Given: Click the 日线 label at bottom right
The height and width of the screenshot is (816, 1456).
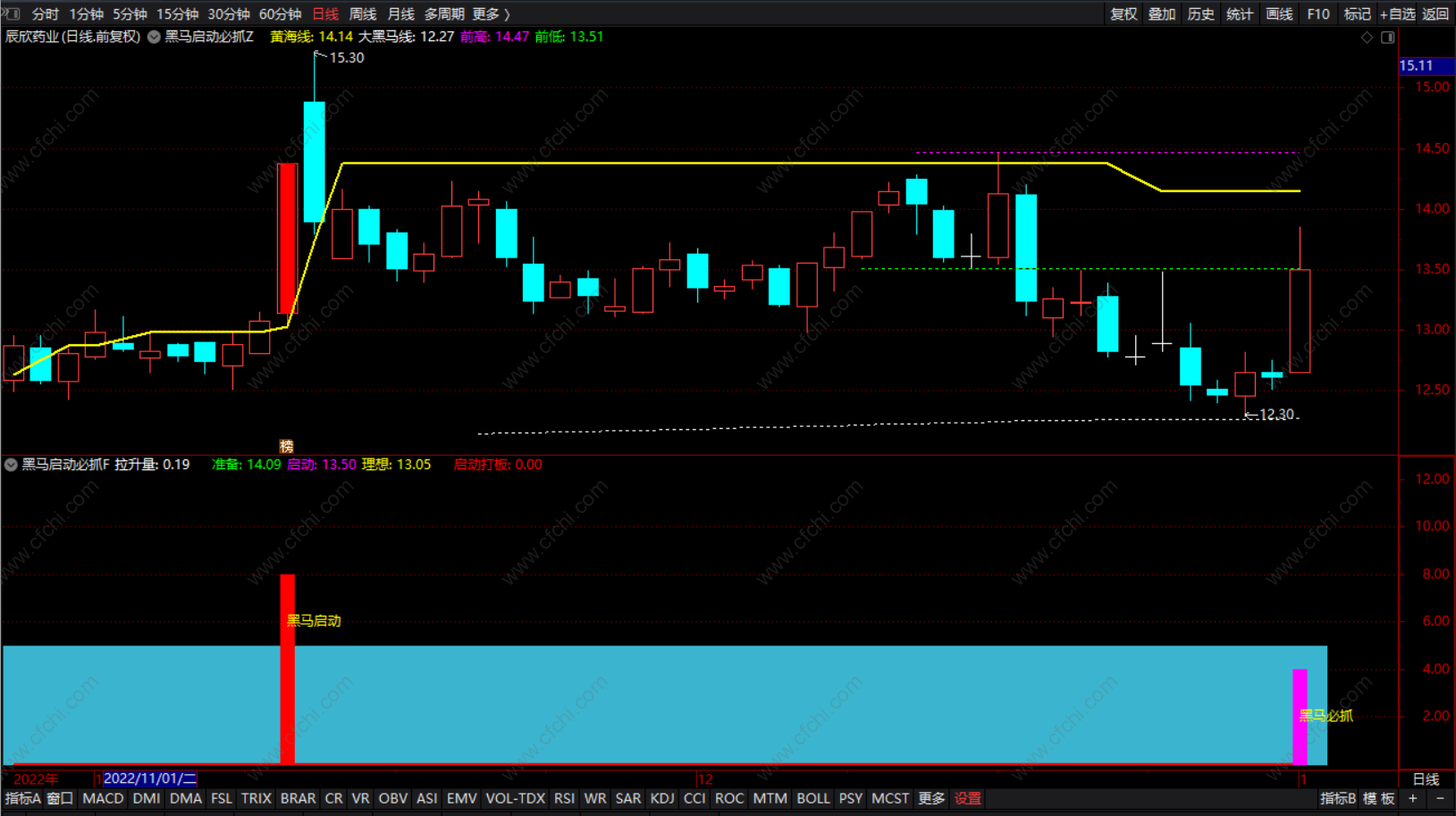Looking at the screenshot, I should pos(1426,779).
